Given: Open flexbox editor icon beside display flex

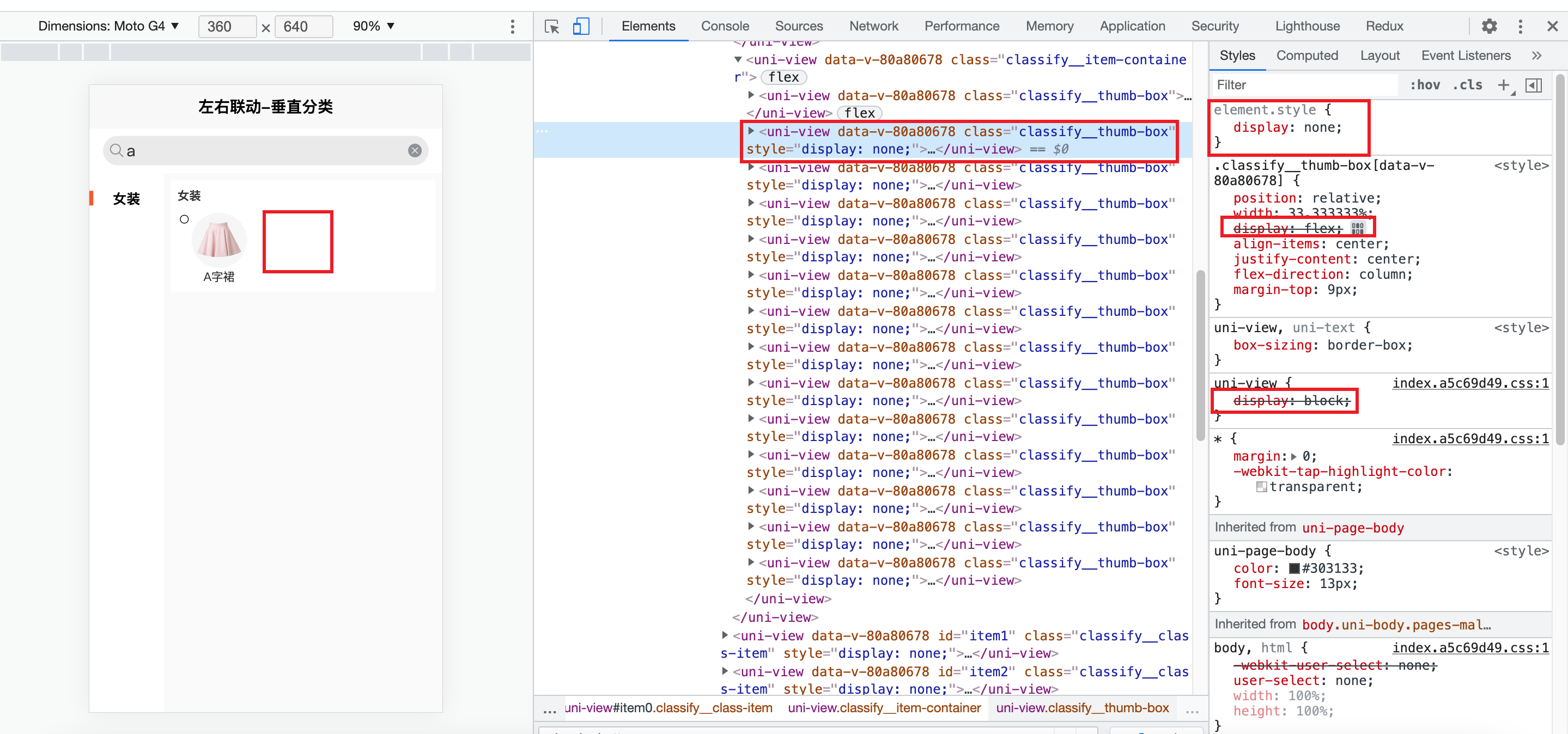Looking at the screenshot, I should [x=1357, y=229].
